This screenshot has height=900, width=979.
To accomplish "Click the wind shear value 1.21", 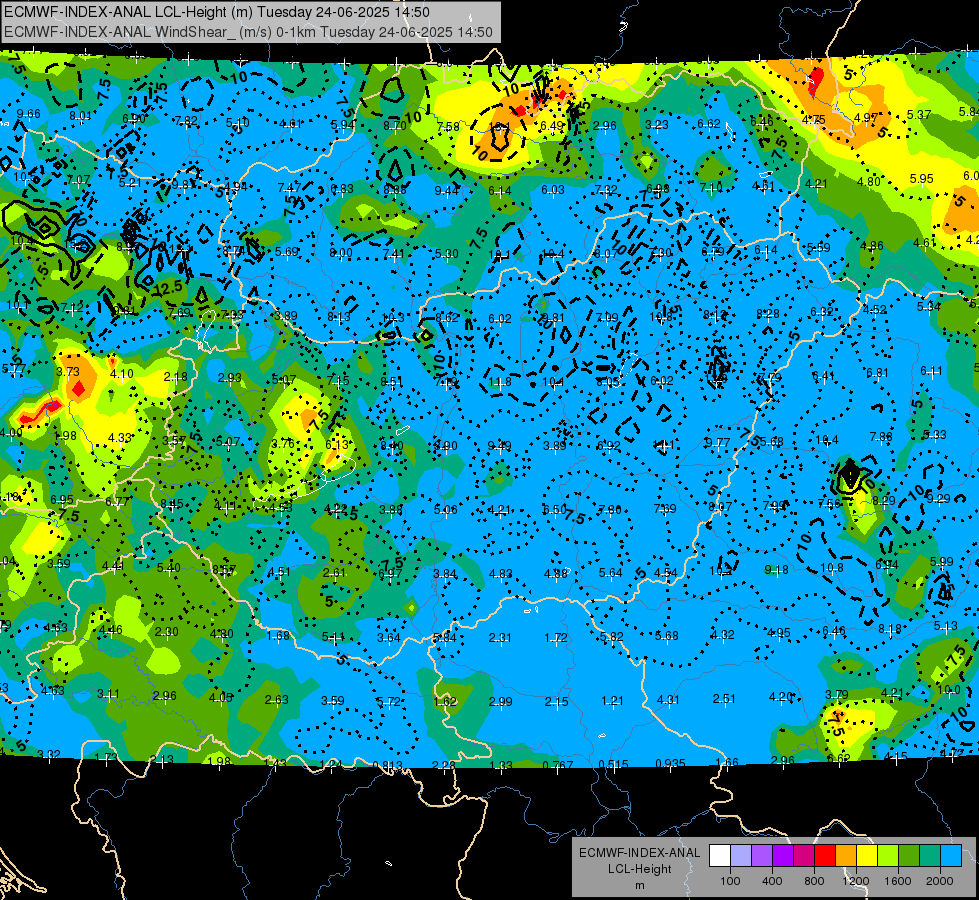I will click(612, 701).
